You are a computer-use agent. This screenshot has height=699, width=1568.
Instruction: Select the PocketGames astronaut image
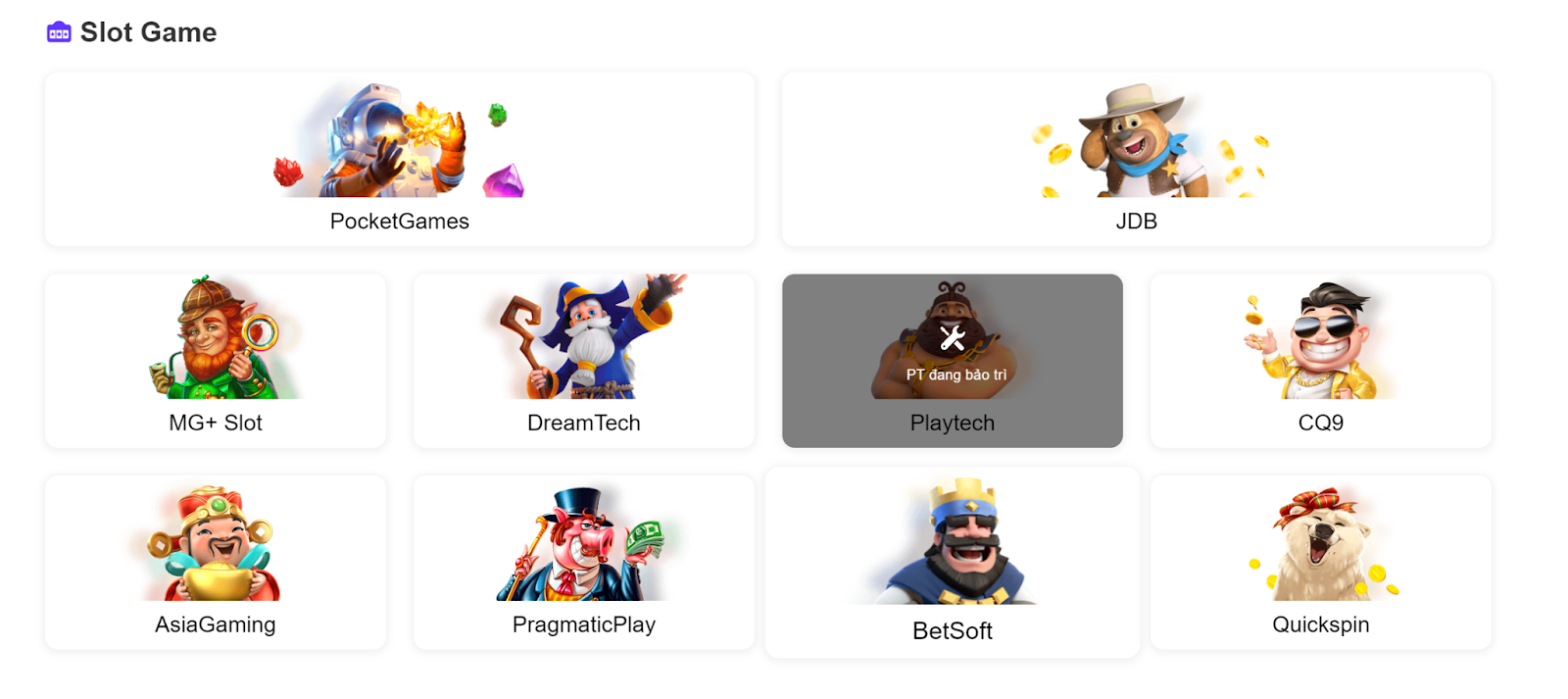point(400,140)
